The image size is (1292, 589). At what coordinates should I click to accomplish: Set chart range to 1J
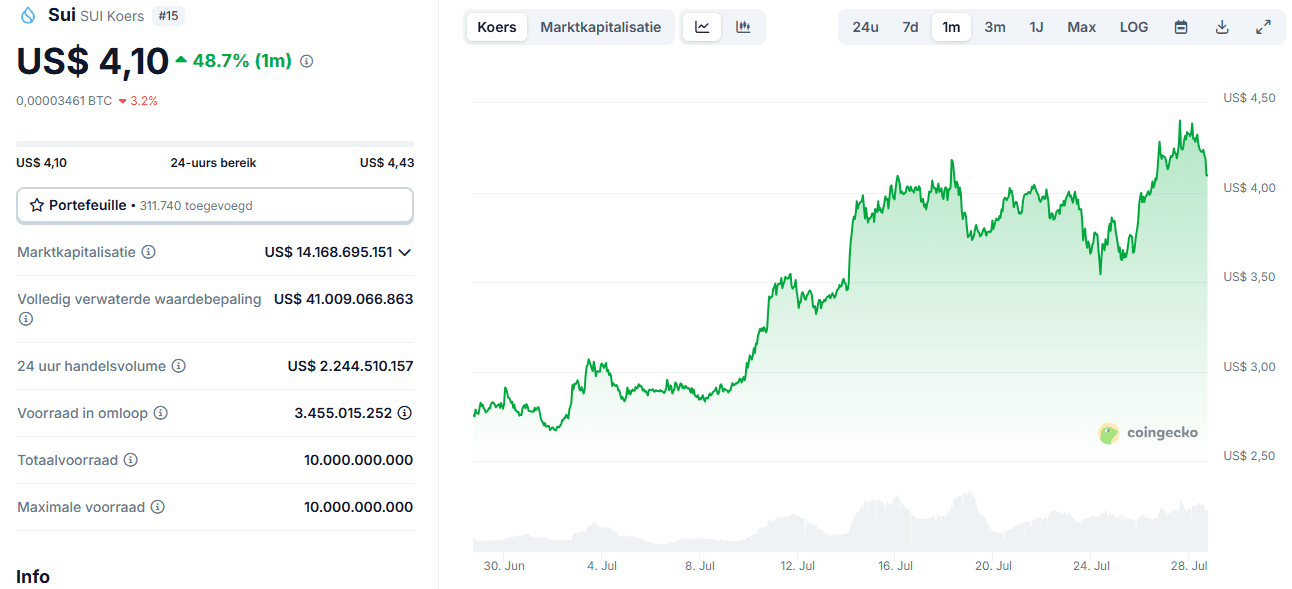1037,27
